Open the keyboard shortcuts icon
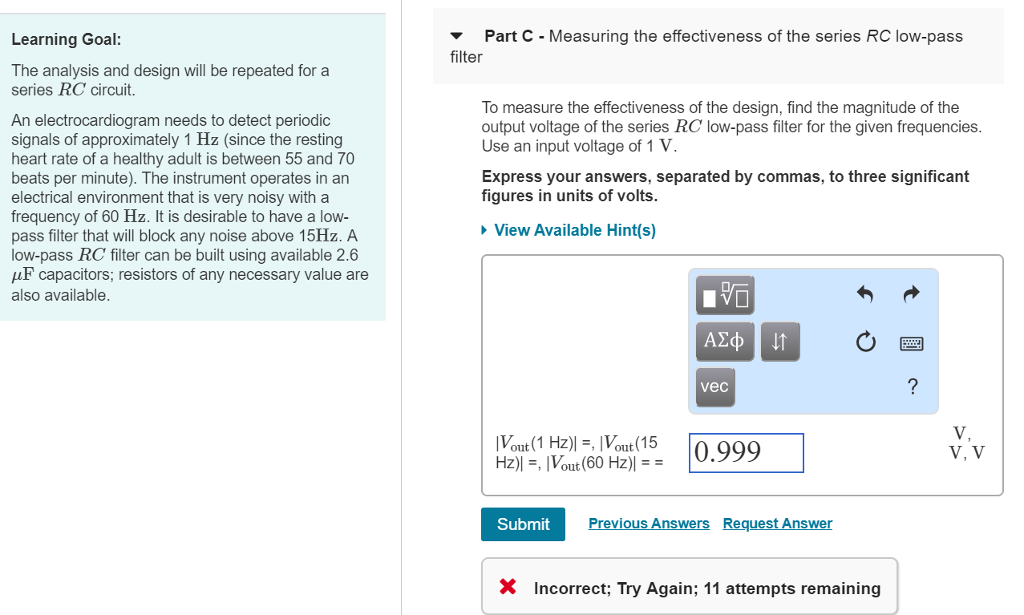The image size is (1024, 615). [911, 342]
